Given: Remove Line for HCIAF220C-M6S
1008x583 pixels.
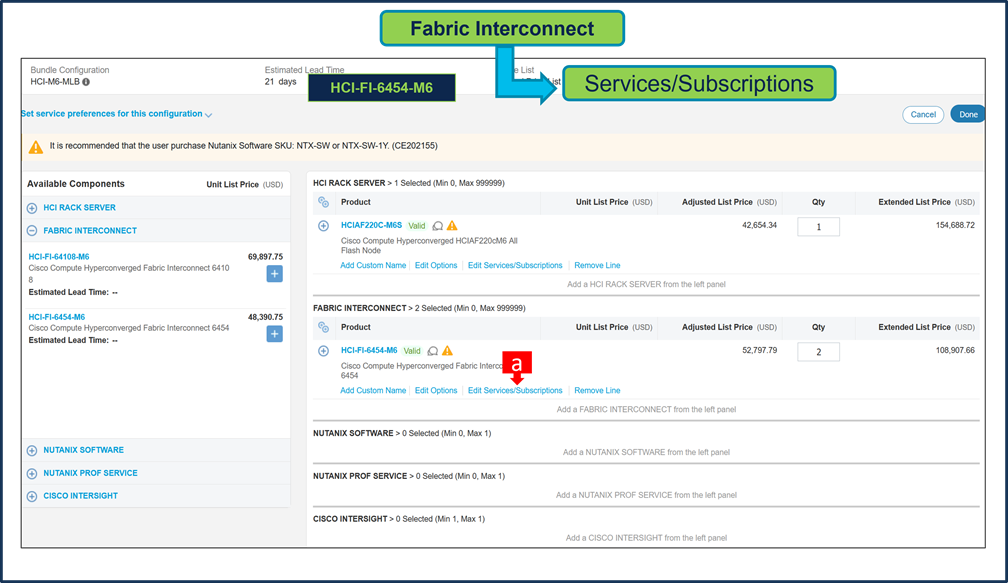Looking at the screenshot, I should pos(597,265).
